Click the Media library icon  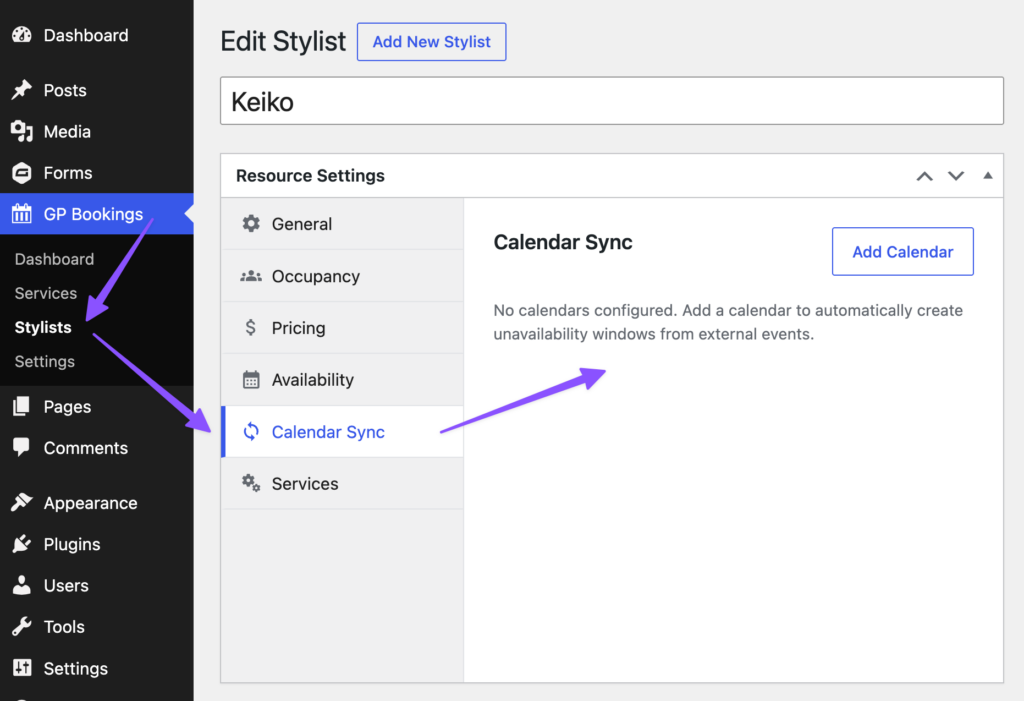22,131
